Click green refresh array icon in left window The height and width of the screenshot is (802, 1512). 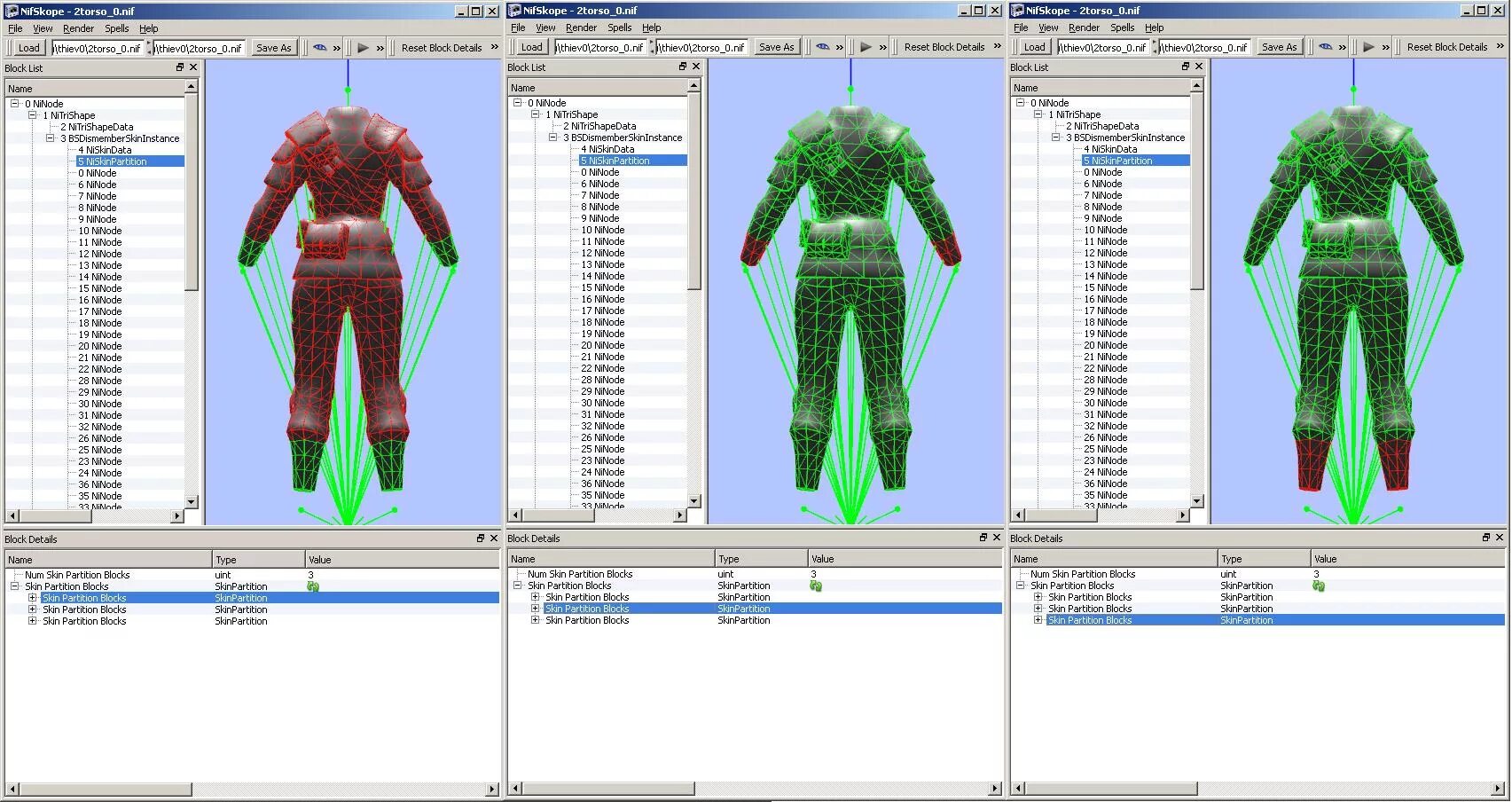coord(313,586)
